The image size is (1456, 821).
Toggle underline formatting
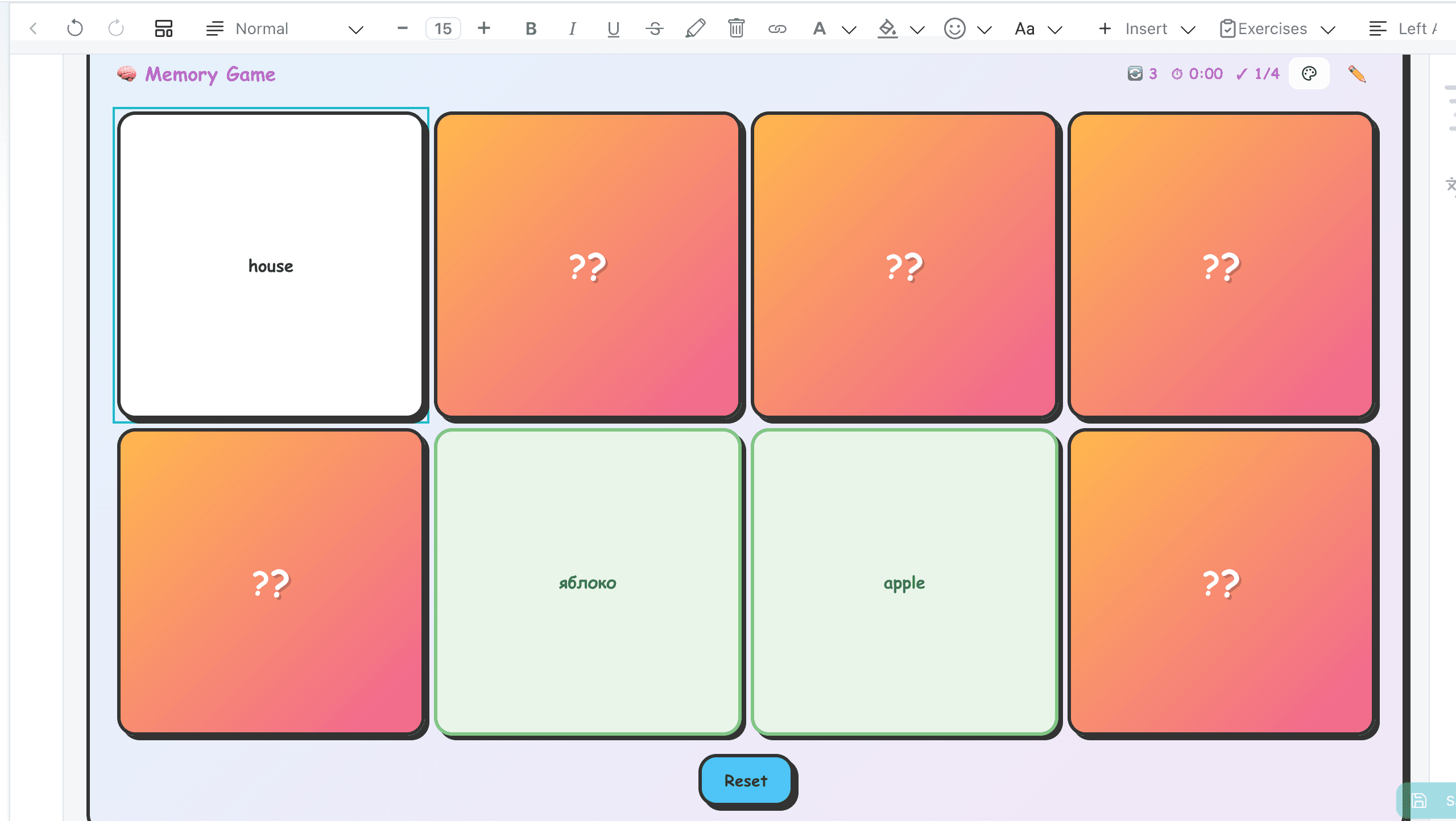pos(613,28)
